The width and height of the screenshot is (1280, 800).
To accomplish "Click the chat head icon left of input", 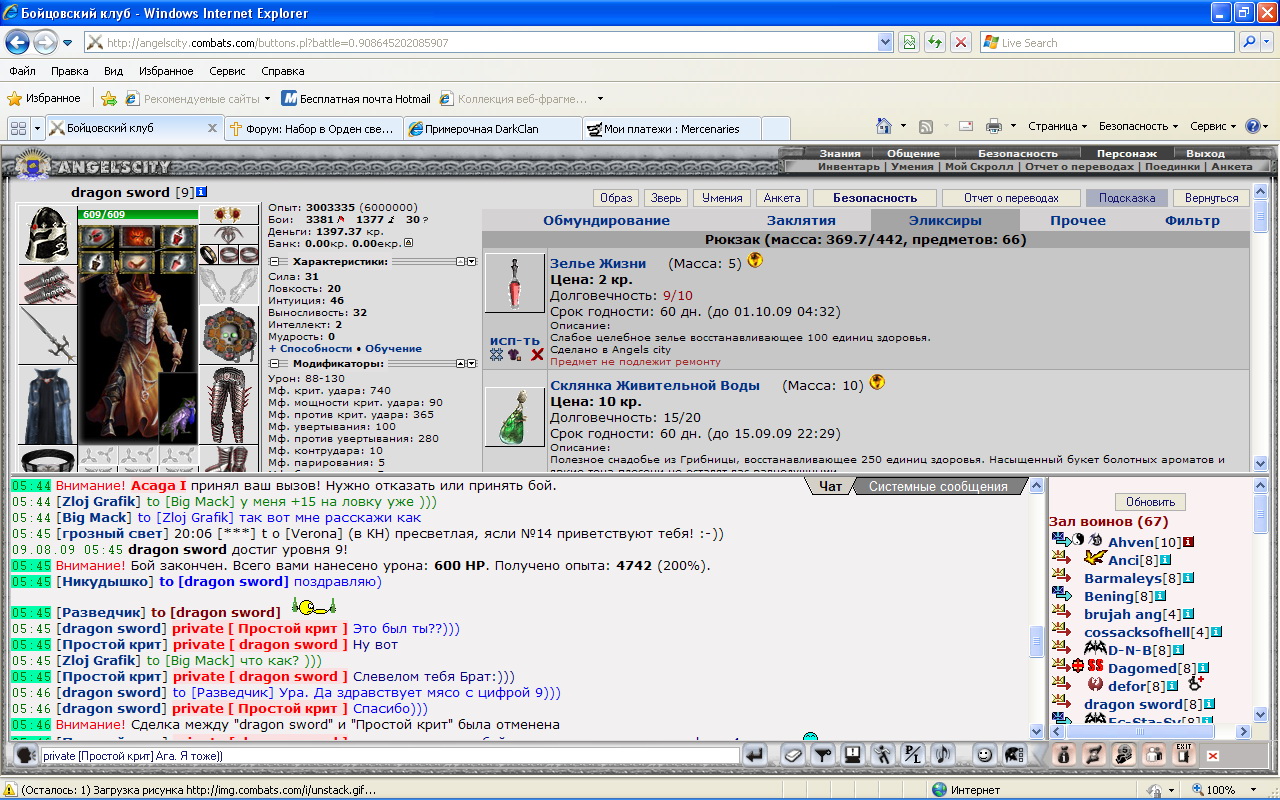I will (x=26, y=755).
